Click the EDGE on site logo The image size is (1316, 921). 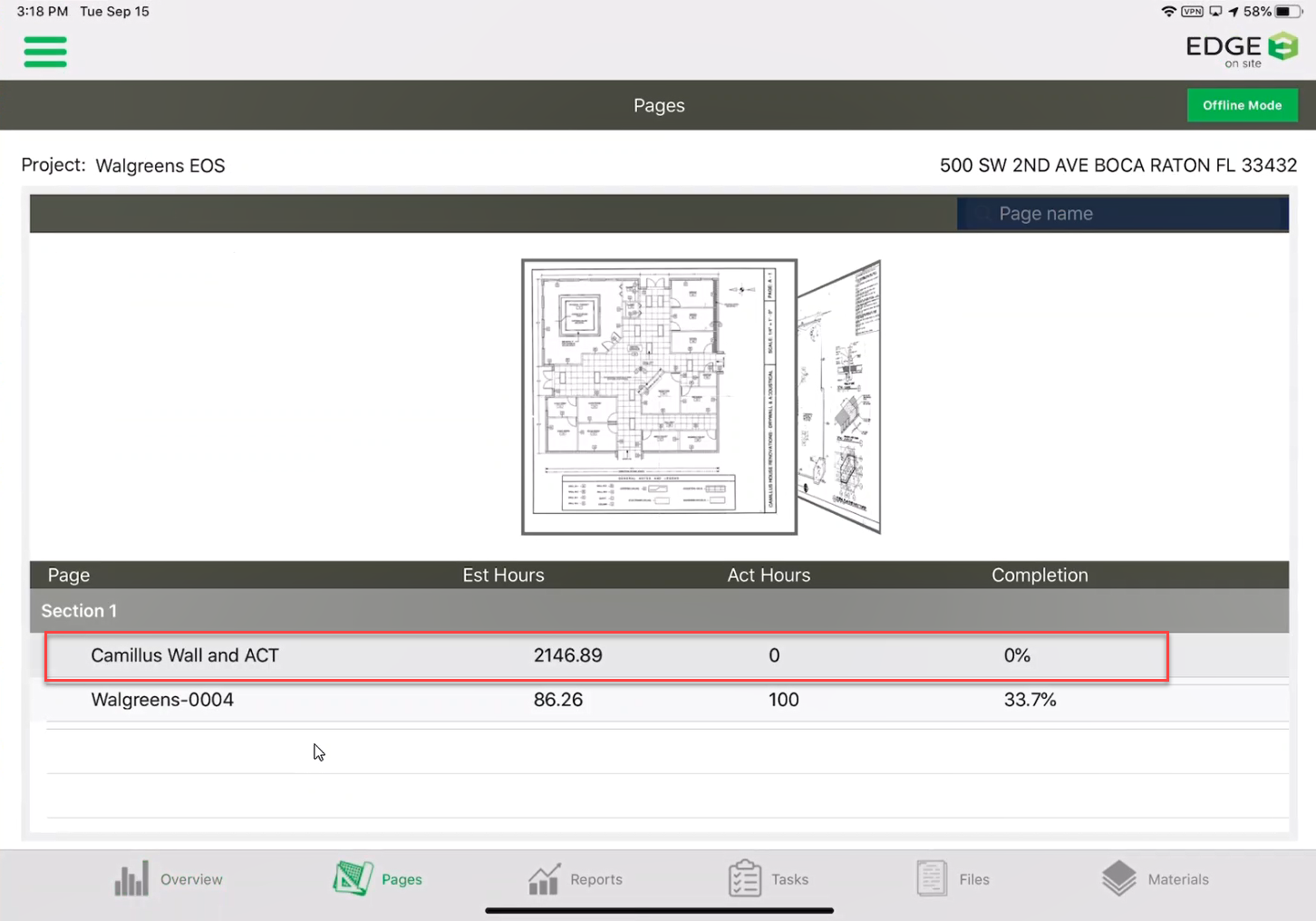[1241, 51]
